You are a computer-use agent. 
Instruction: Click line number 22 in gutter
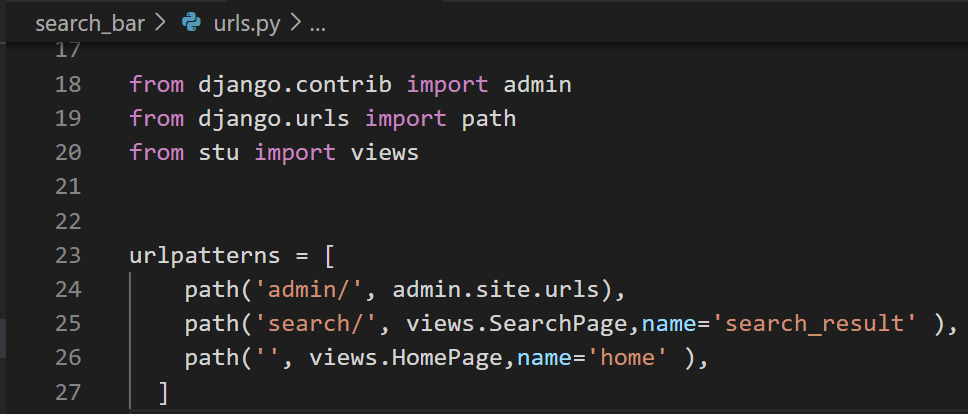point(68,221)
